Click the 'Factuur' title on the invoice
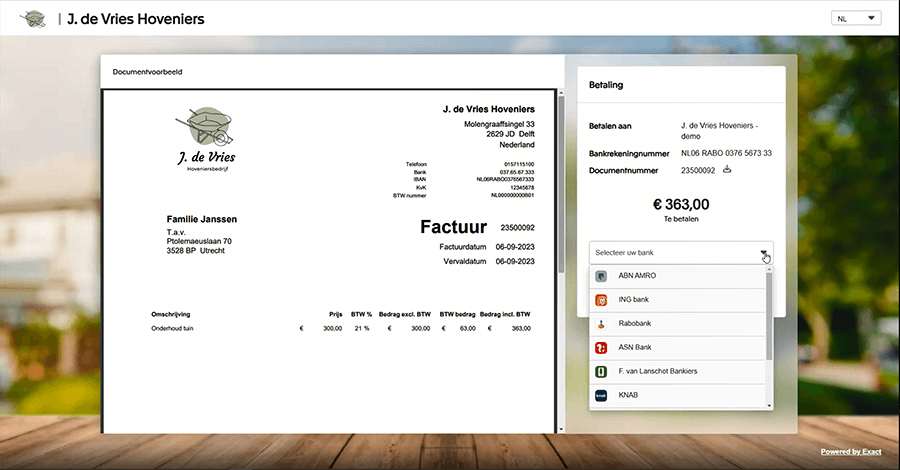The image size is (900, 470). 453,227
